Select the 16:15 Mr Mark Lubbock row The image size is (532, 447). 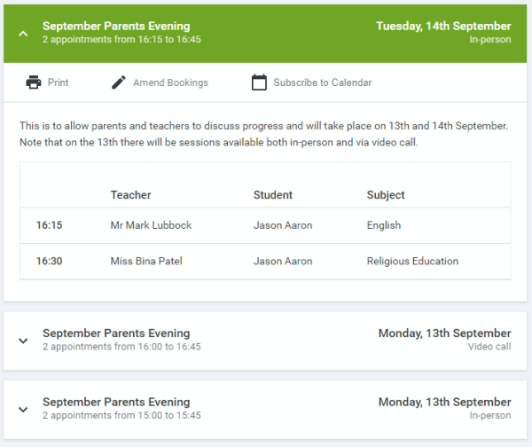(265, 225)
